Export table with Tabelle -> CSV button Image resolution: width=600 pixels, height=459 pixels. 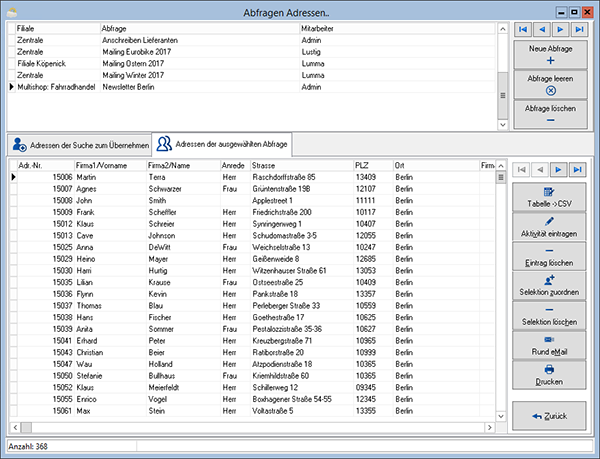point(549,197)
